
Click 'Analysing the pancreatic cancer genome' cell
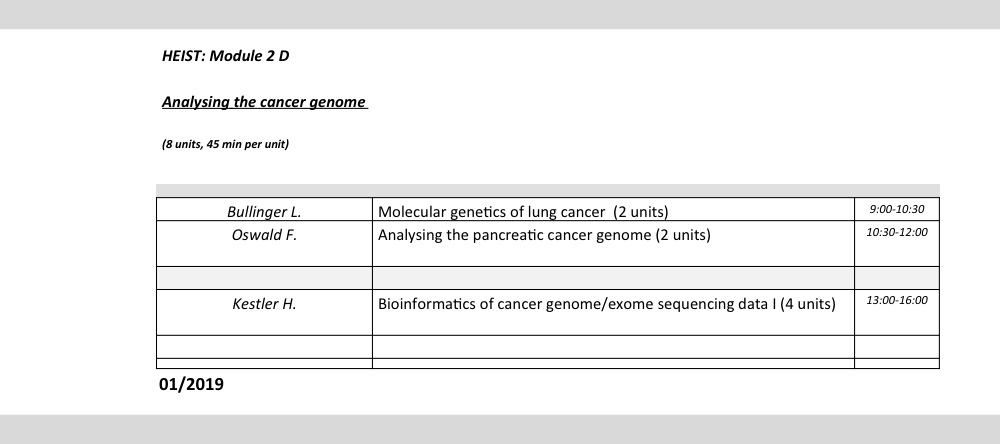[613, 244]
